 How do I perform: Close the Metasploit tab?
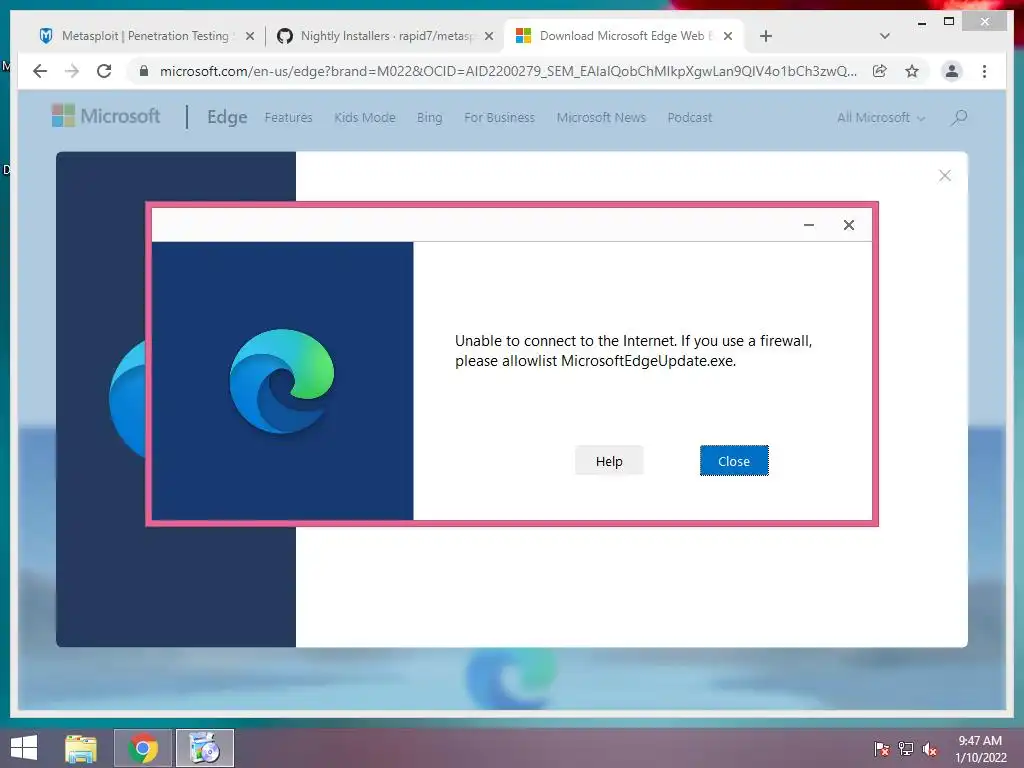[249, 36]
